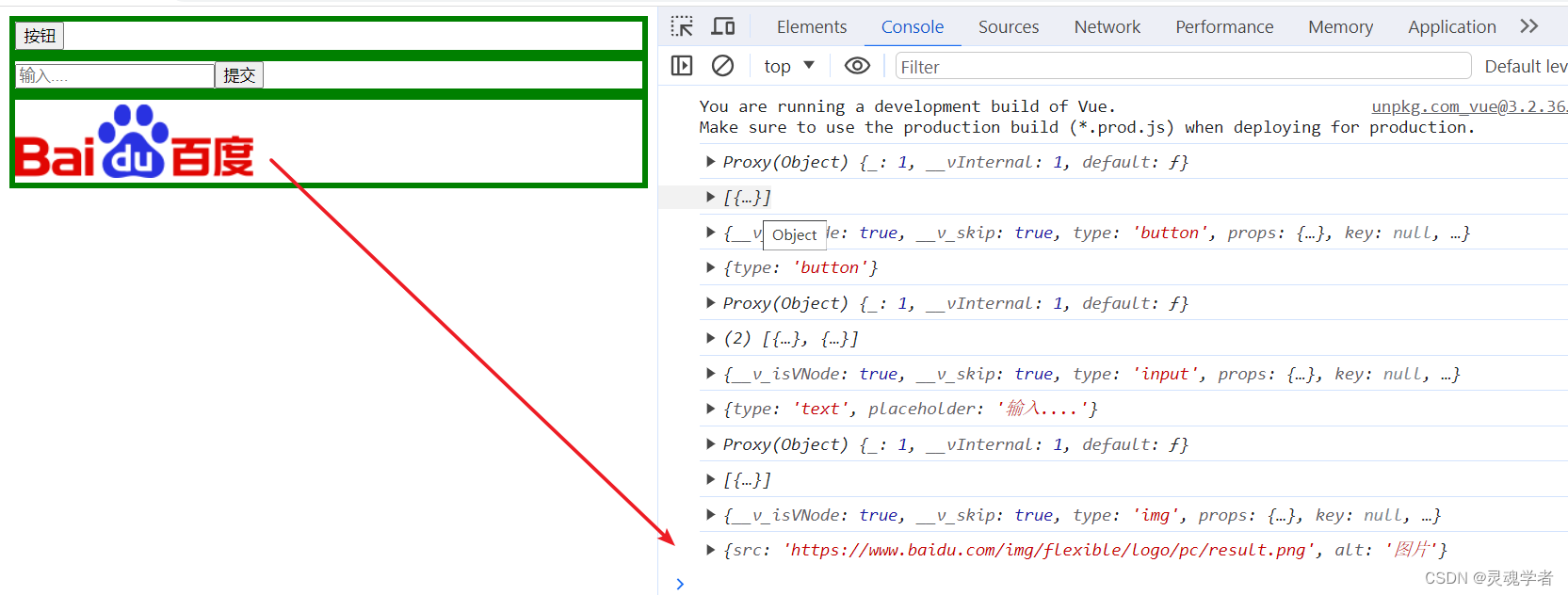Image resolution: width=1568 pixels, height=595 pixels.
Task: Open the Sources tab
Action: pos(1009,27)
